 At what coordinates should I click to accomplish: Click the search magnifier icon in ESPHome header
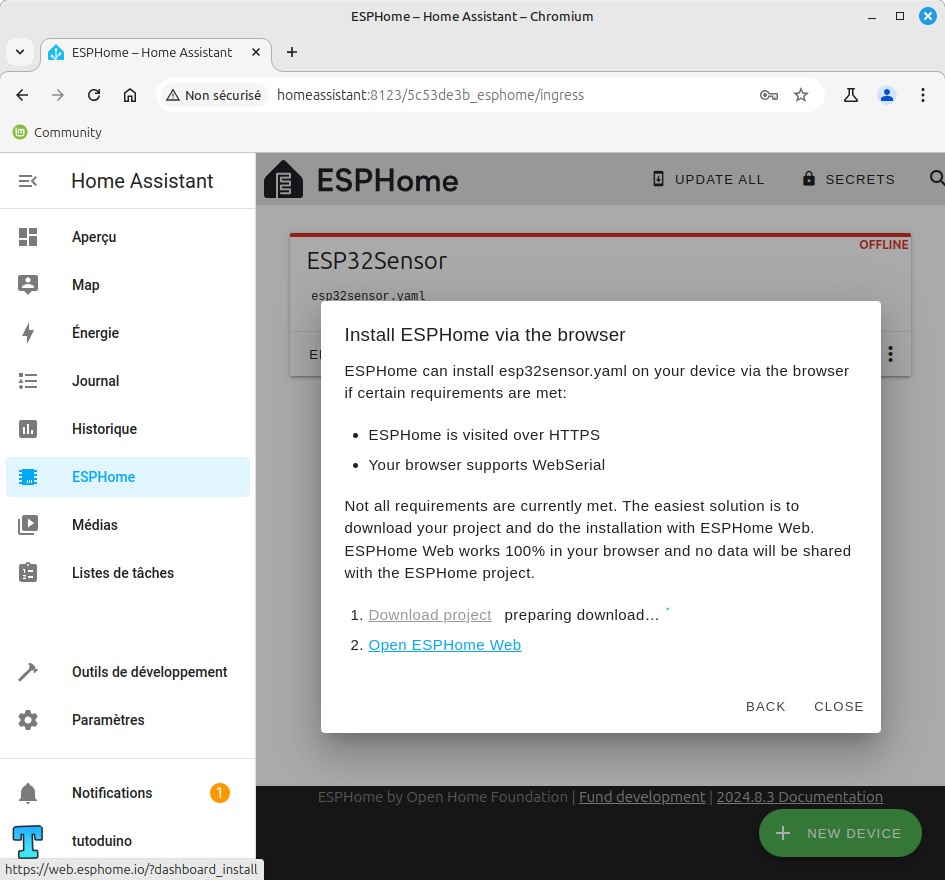click(x=937, y=178)
